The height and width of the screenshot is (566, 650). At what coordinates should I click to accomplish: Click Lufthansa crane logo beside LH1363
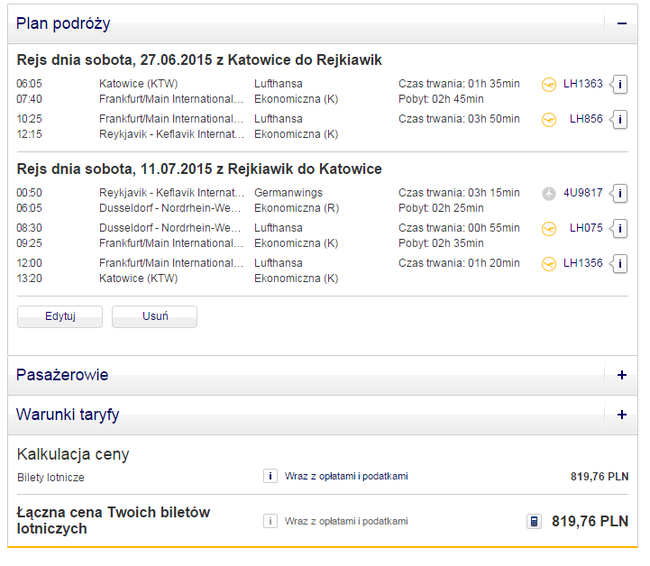click(x=548, y=84)
